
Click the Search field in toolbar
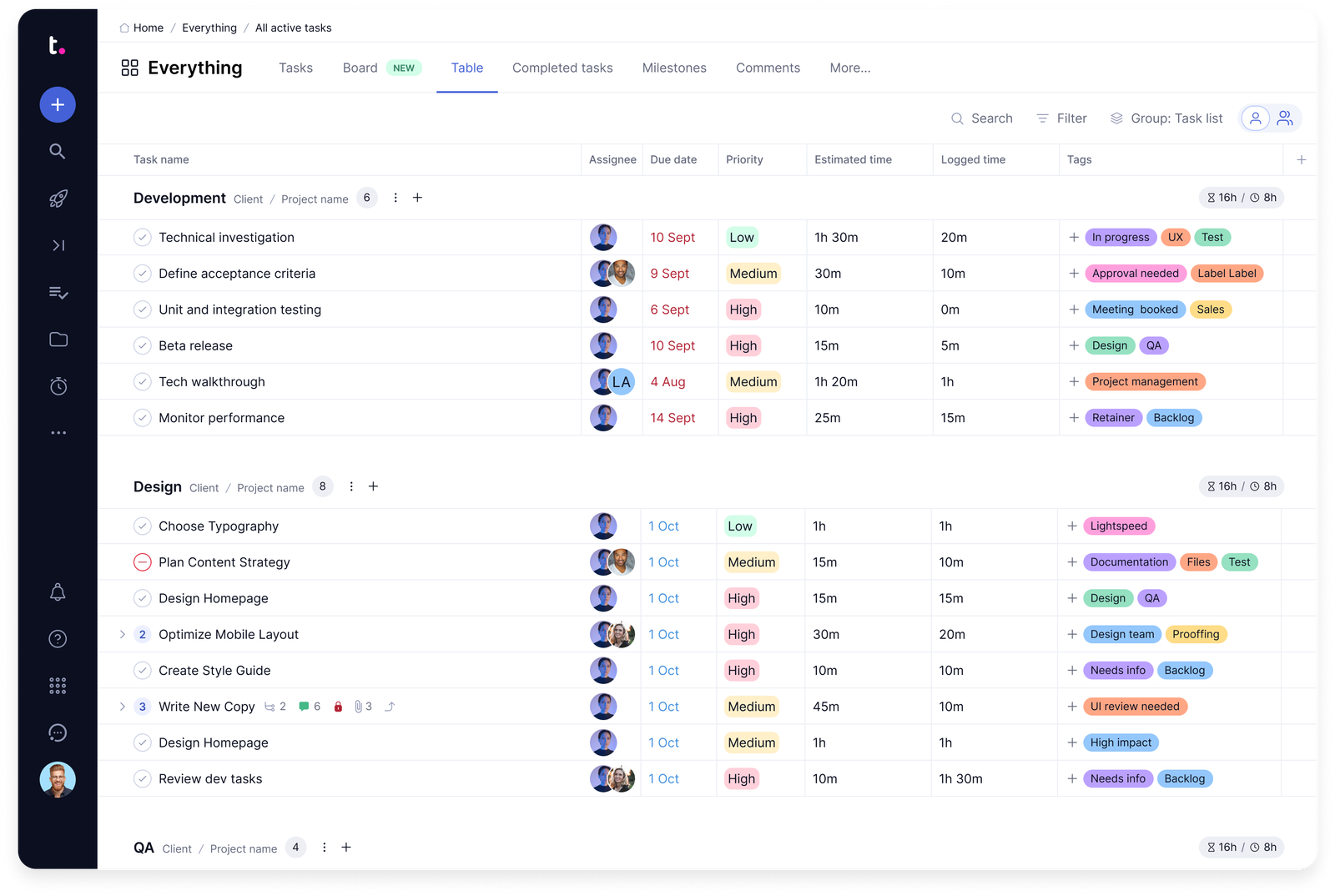pyautogui.click(x=982, y=118)
